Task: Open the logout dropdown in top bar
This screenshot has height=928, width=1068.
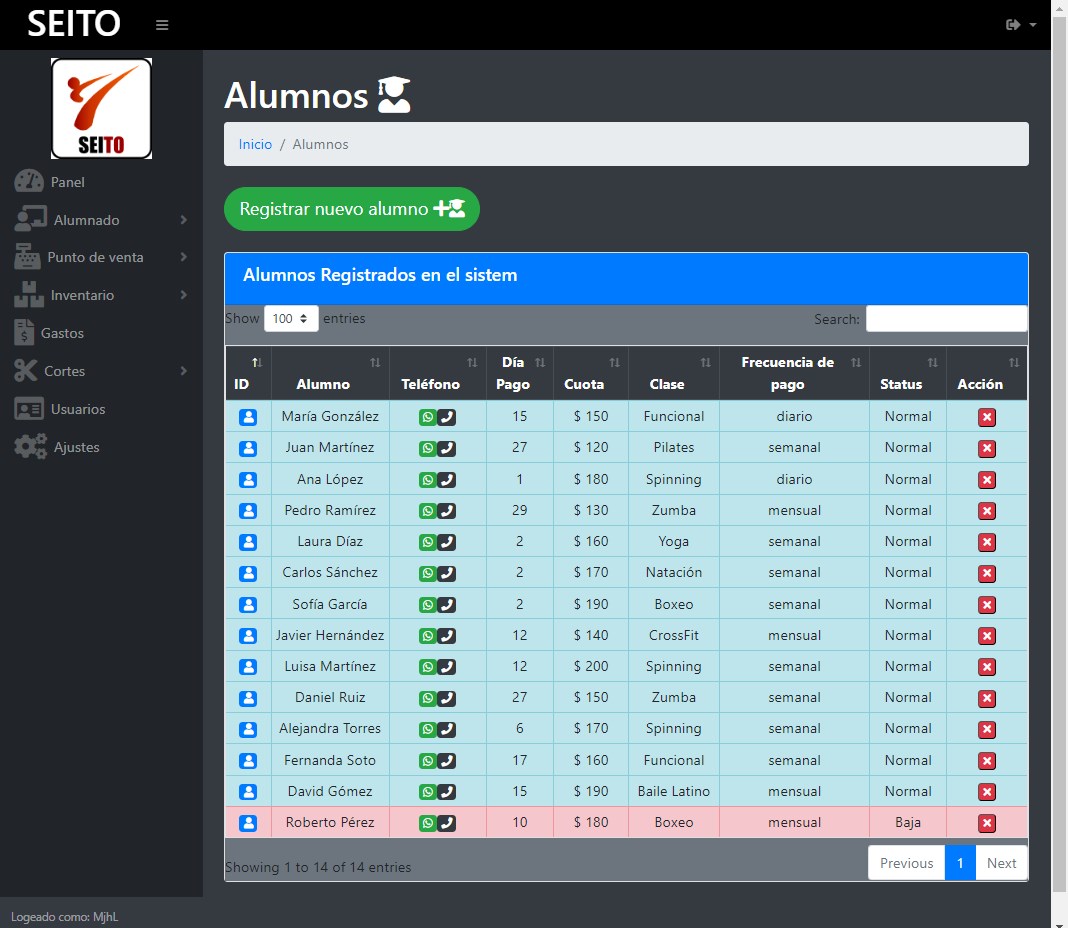Action: tap(1020, 25)
